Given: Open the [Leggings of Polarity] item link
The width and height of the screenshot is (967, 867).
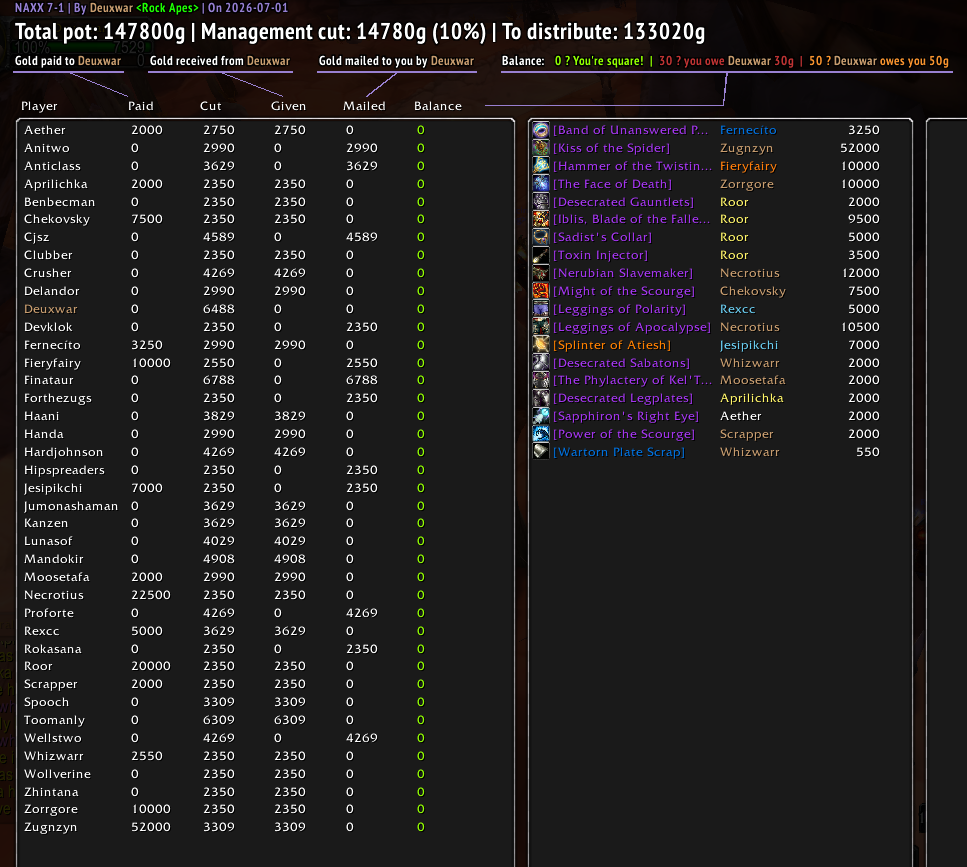Looking at the screenshot, I should 619,309.
